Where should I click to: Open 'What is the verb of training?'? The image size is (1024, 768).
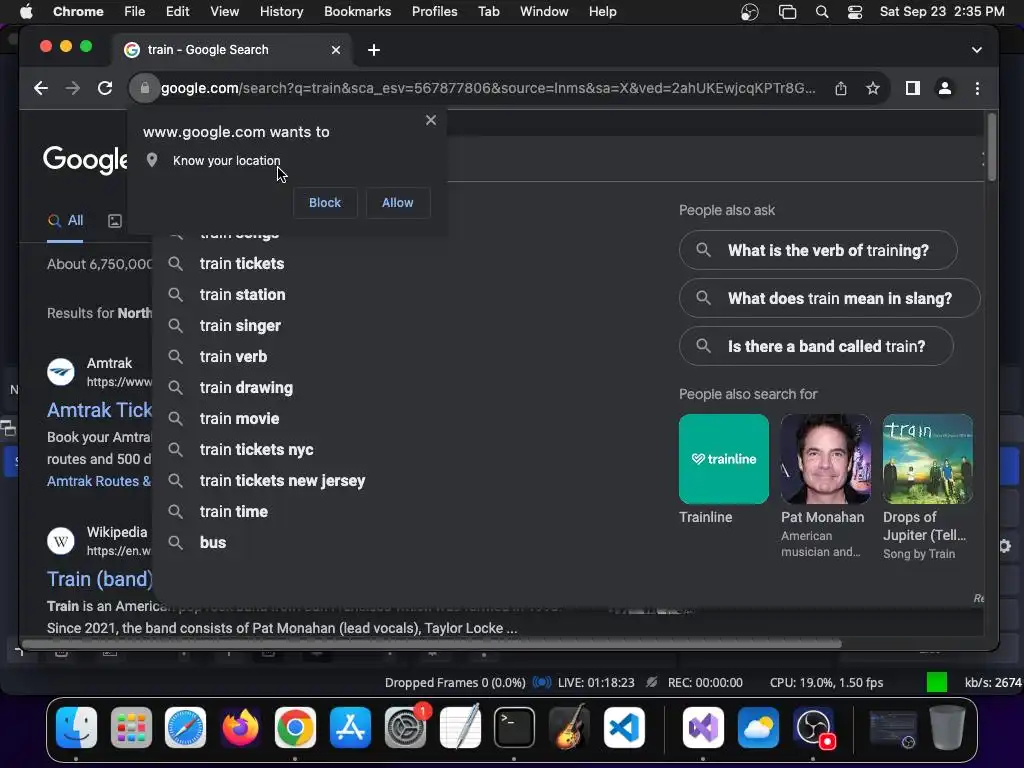tap(818, 250)
